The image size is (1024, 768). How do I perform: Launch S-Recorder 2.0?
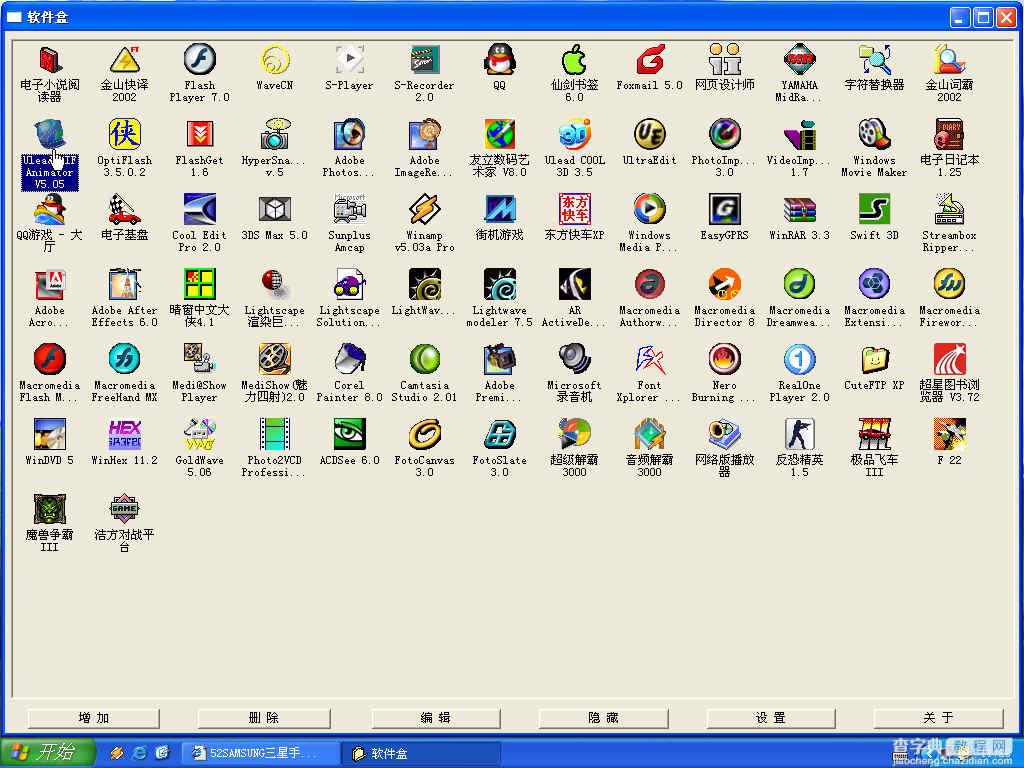click(424, 60)
